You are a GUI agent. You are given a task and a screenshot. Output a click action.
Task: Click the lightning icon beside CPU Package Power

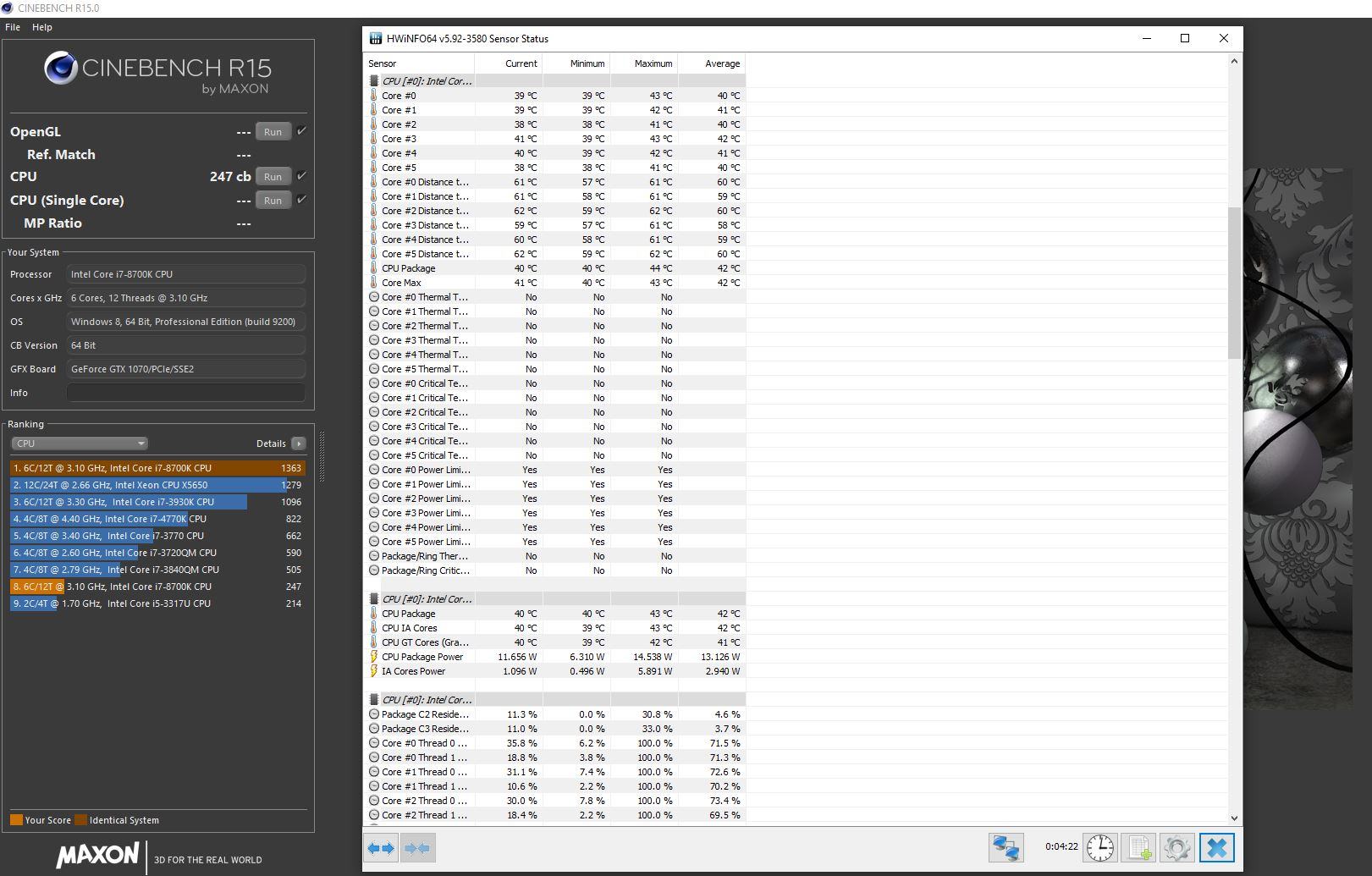[x=374, y=657]
